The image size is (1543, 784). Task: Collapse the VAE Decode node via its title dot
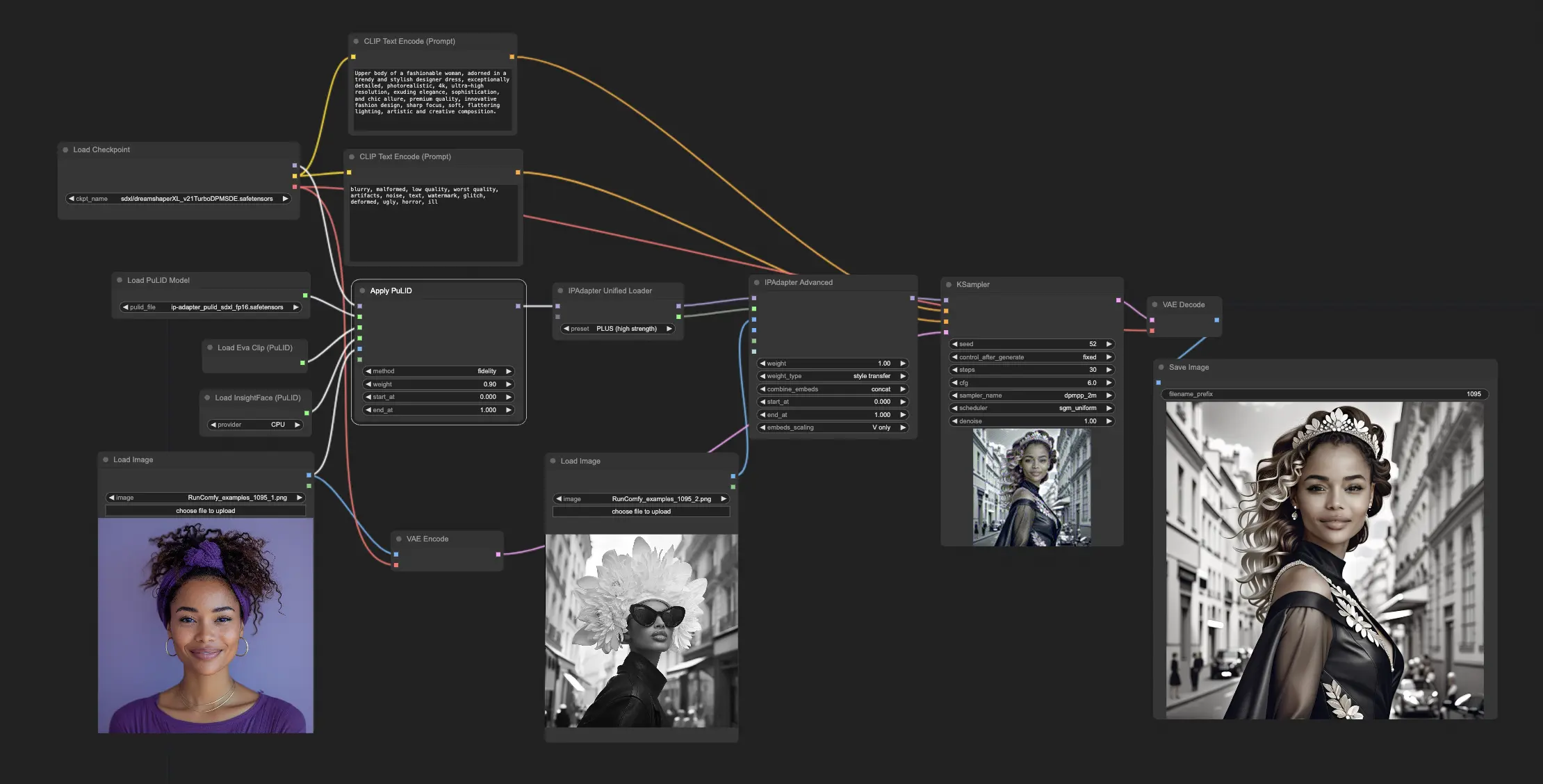[x=1155, y=304]
